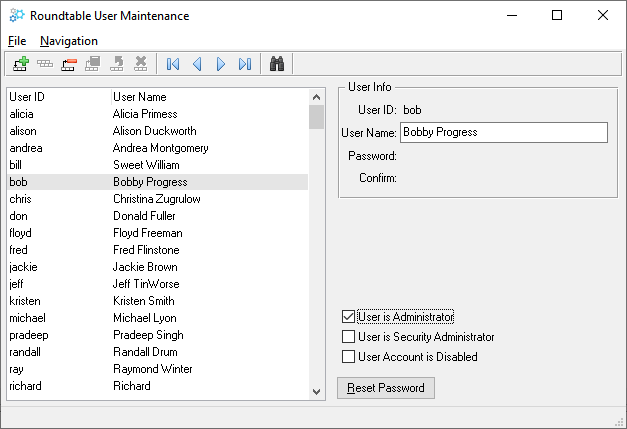Select the randall user row
The image size is (627, 429).
point(158,352)
